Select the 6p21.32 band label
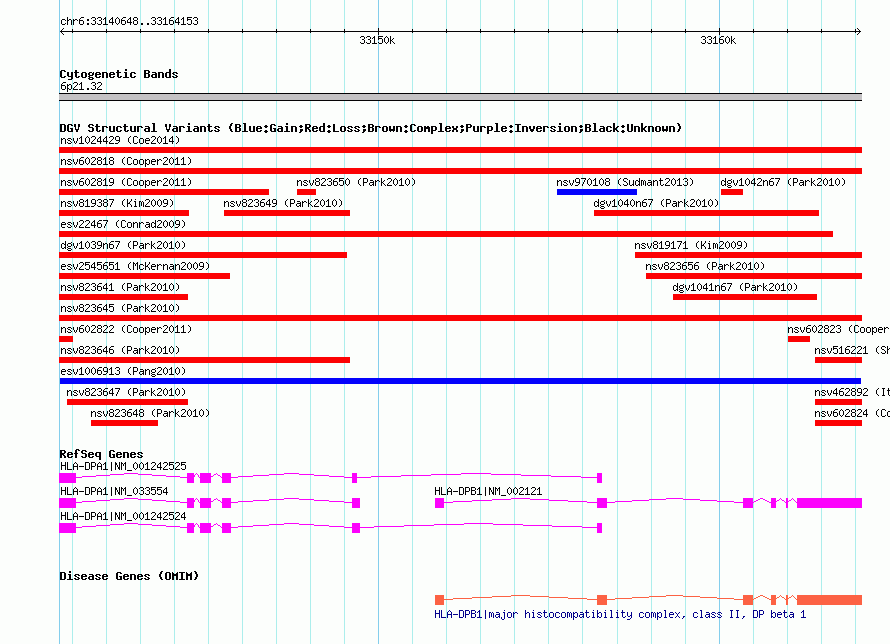This screenshot has width=890, height=644. click(81, 86)
